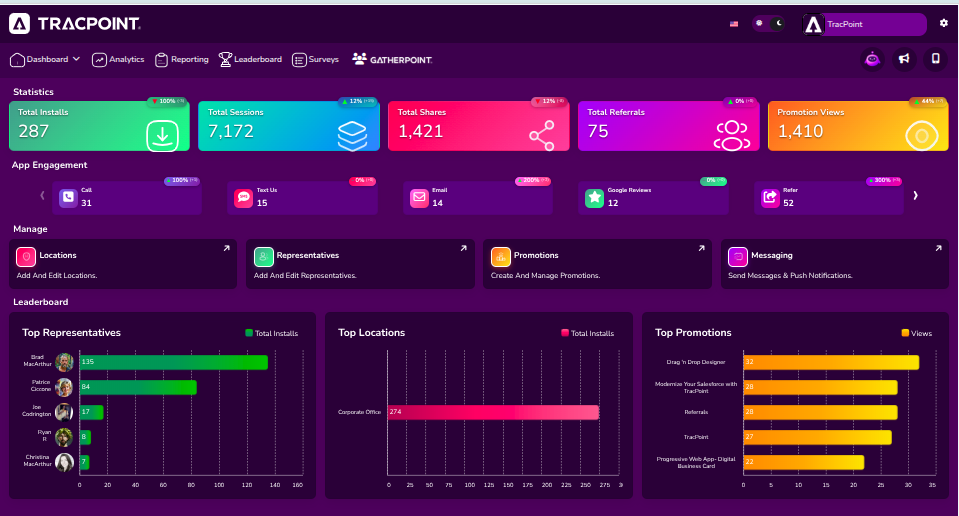Click the Representatives person icon
Image resolution: width=959 pixels, height=516 pixels.
[263, 257]
